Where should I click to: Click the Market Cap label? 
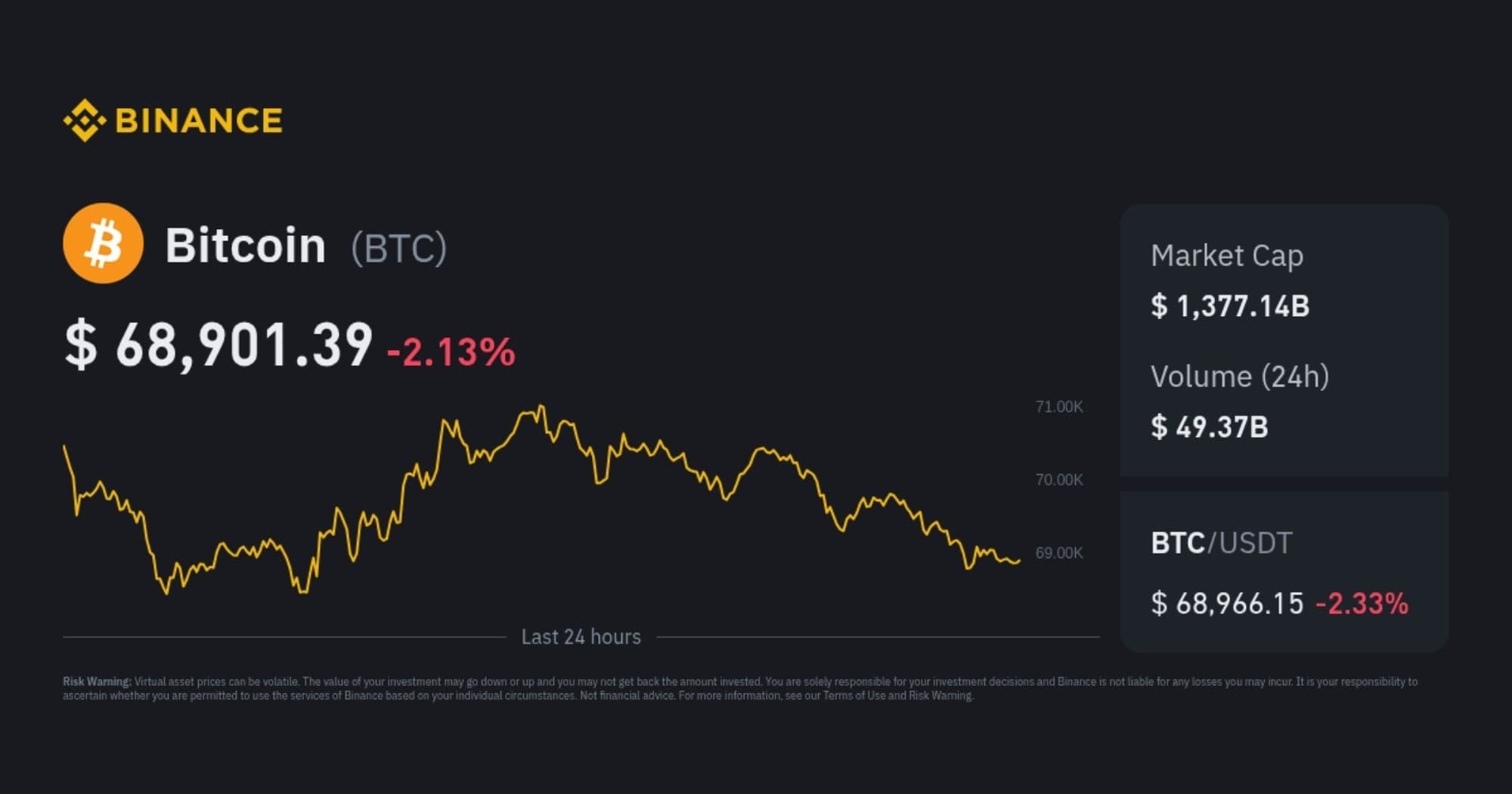[x=1226, y=256]
